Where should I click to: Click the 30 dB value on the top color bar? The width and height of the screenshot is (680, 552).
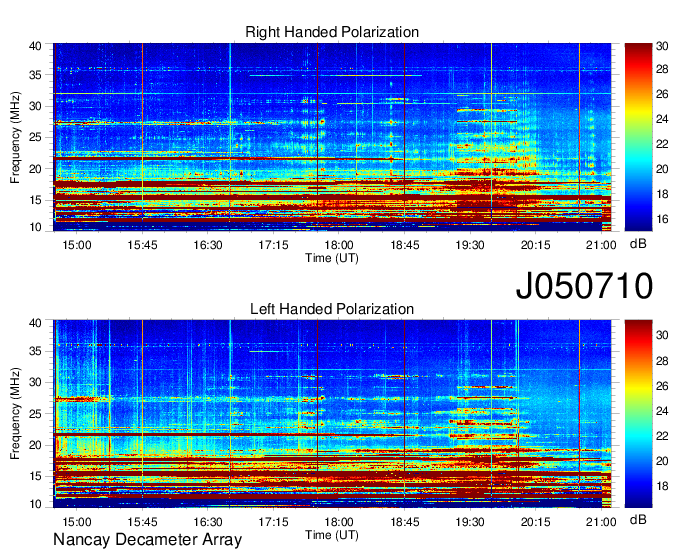[x=662, y=46]
